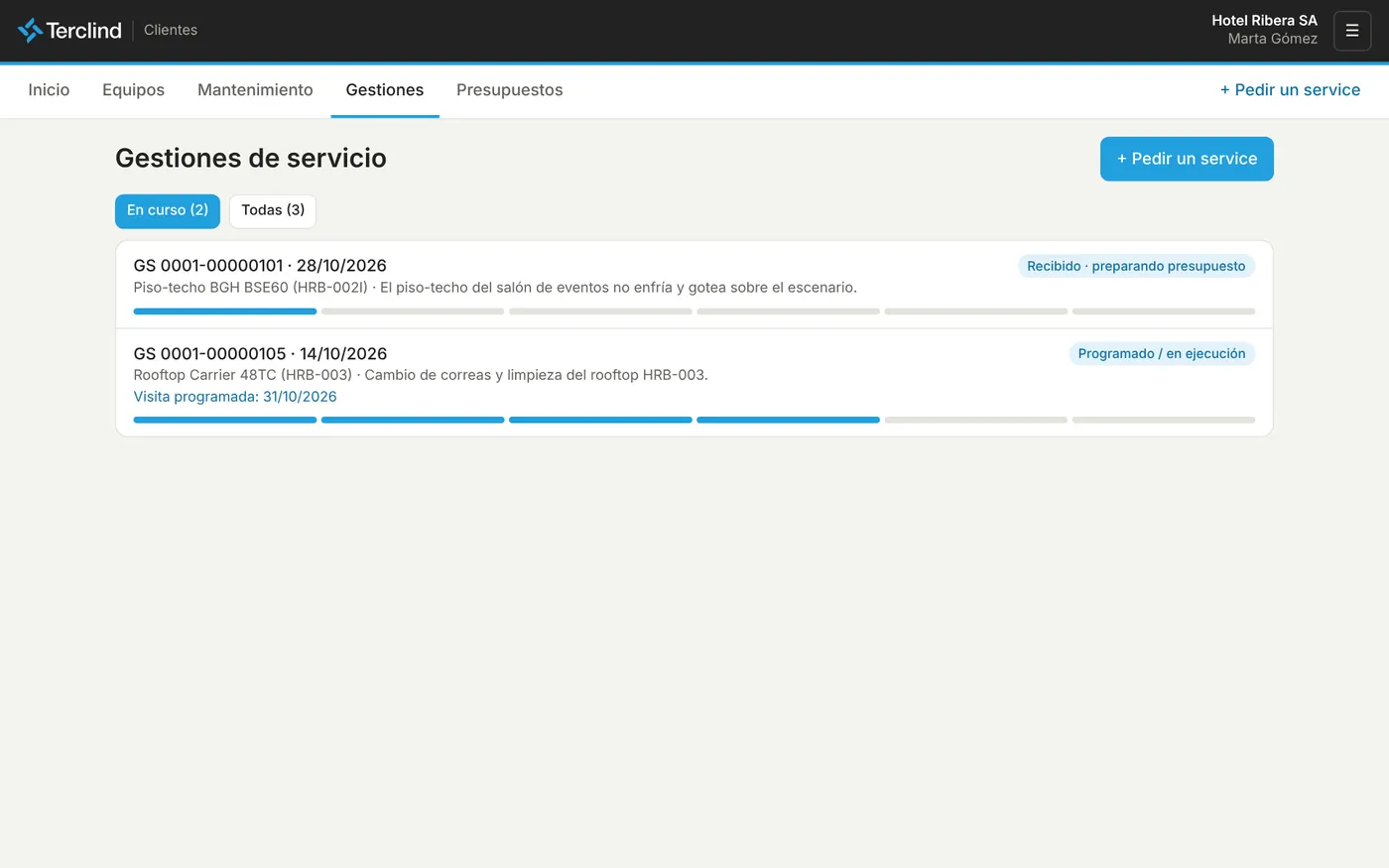Click the navbar '+ Pedir un service' link
The image size is (1389, 868).
1290,90
